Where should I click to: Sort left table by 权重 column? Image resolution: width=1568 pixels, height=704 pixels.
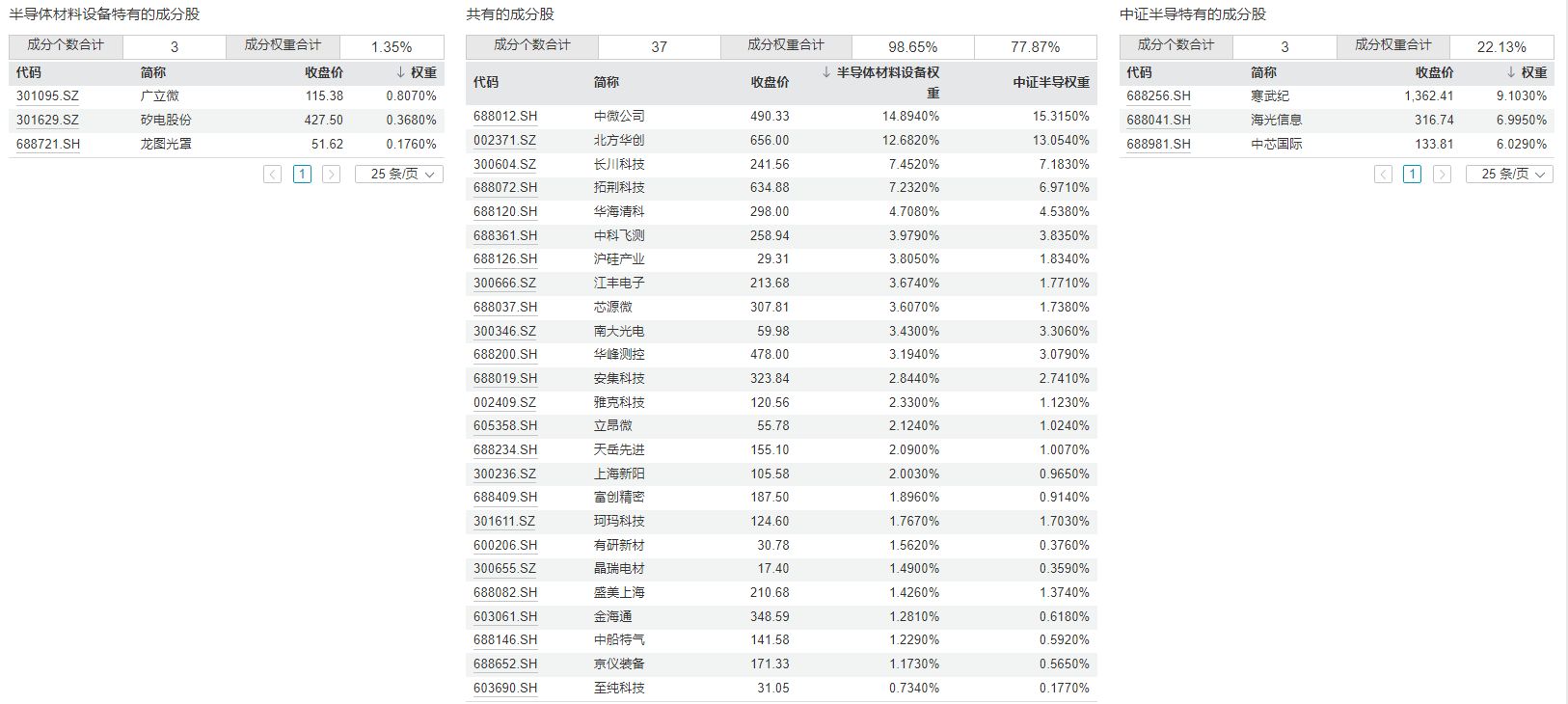coord(417,72)
